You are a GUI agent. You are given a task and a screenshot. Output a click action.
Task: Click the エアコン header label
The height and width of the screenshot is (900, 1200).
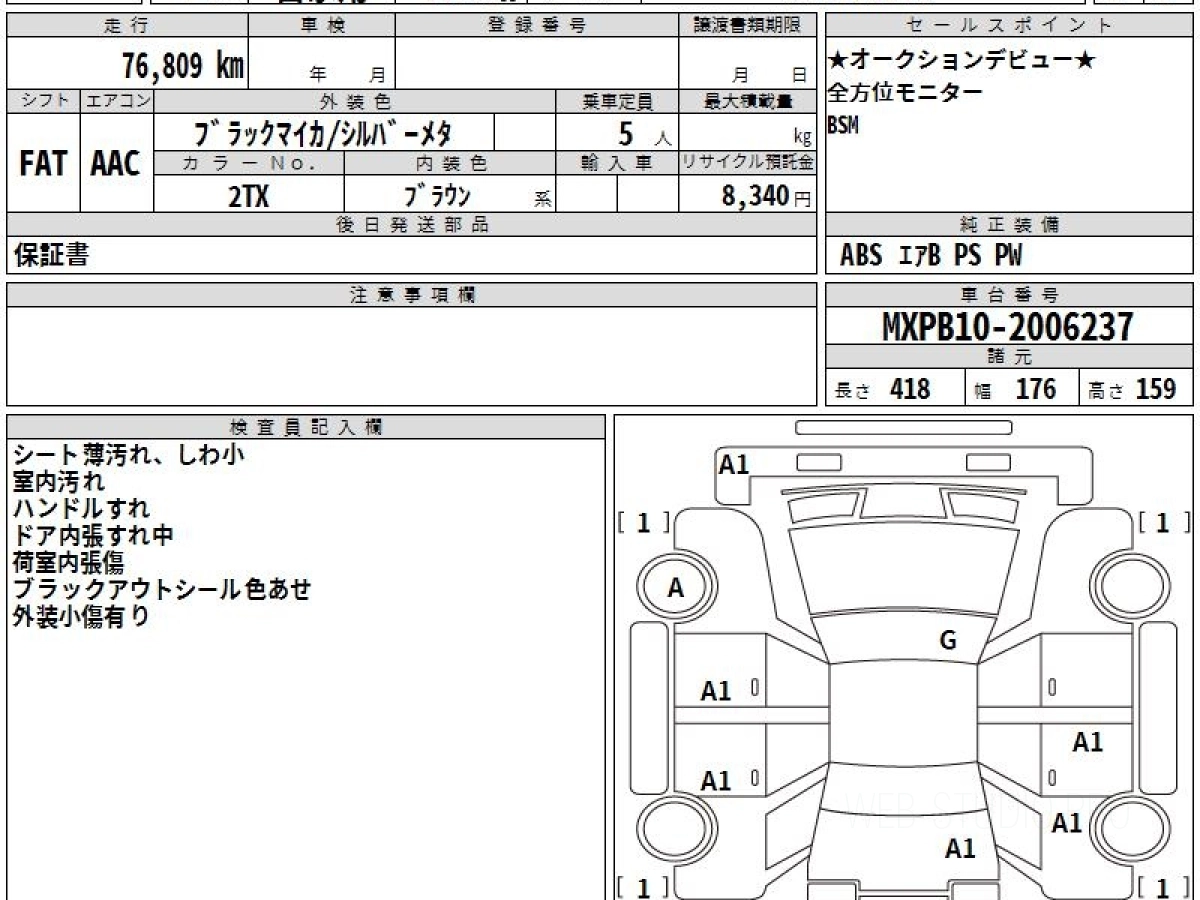[117, 101]
